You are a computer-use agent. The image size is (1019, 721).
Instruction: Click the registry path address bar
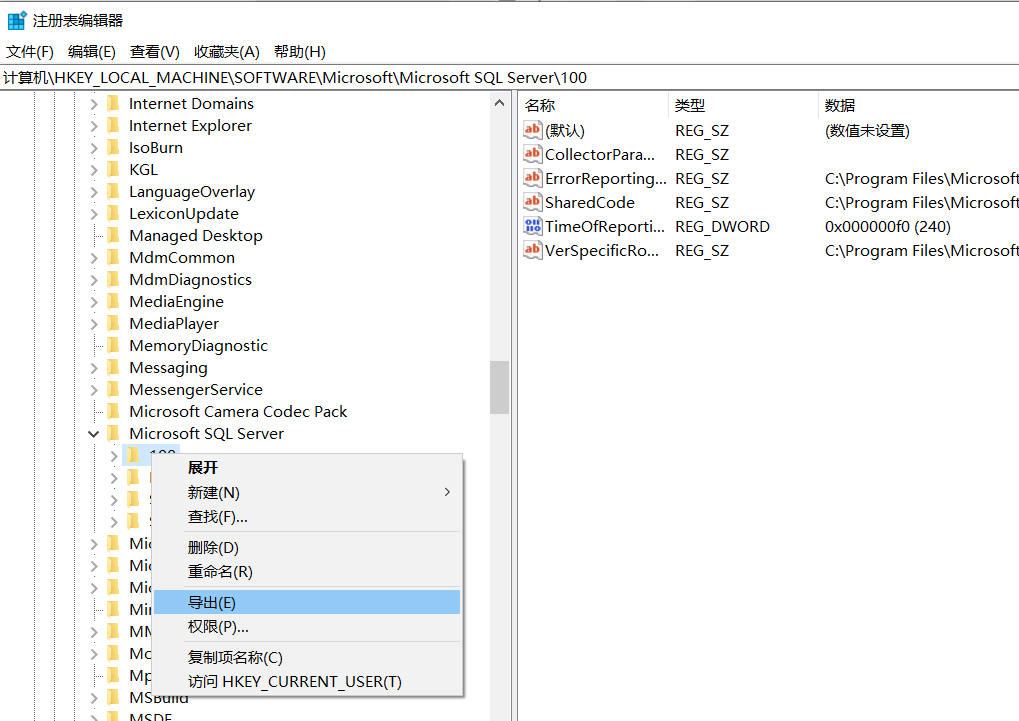click(510, 77)
